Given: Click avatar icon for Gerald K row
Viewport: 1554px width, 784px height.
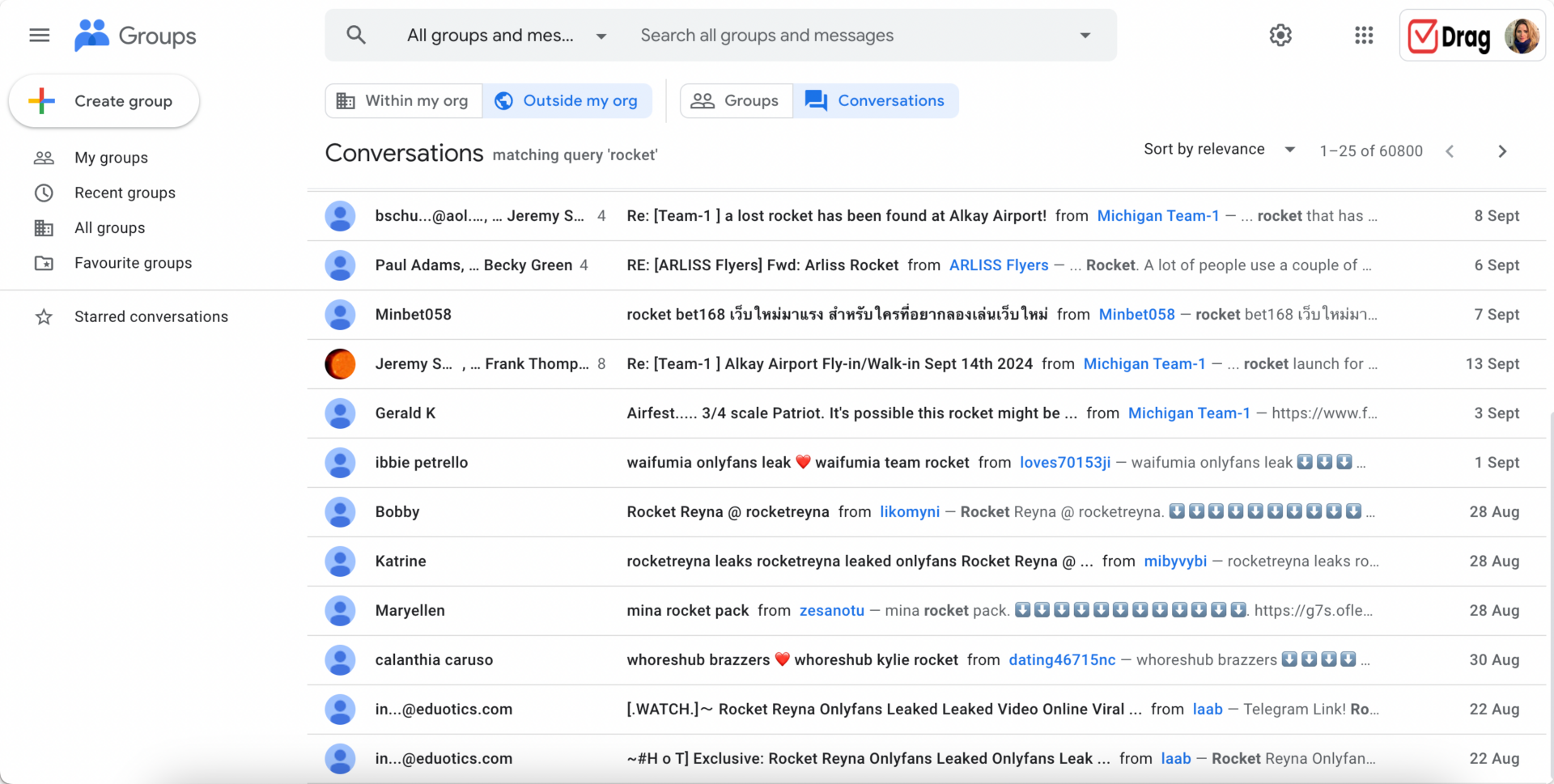Looking at the screenshot, I should point(340,413).
